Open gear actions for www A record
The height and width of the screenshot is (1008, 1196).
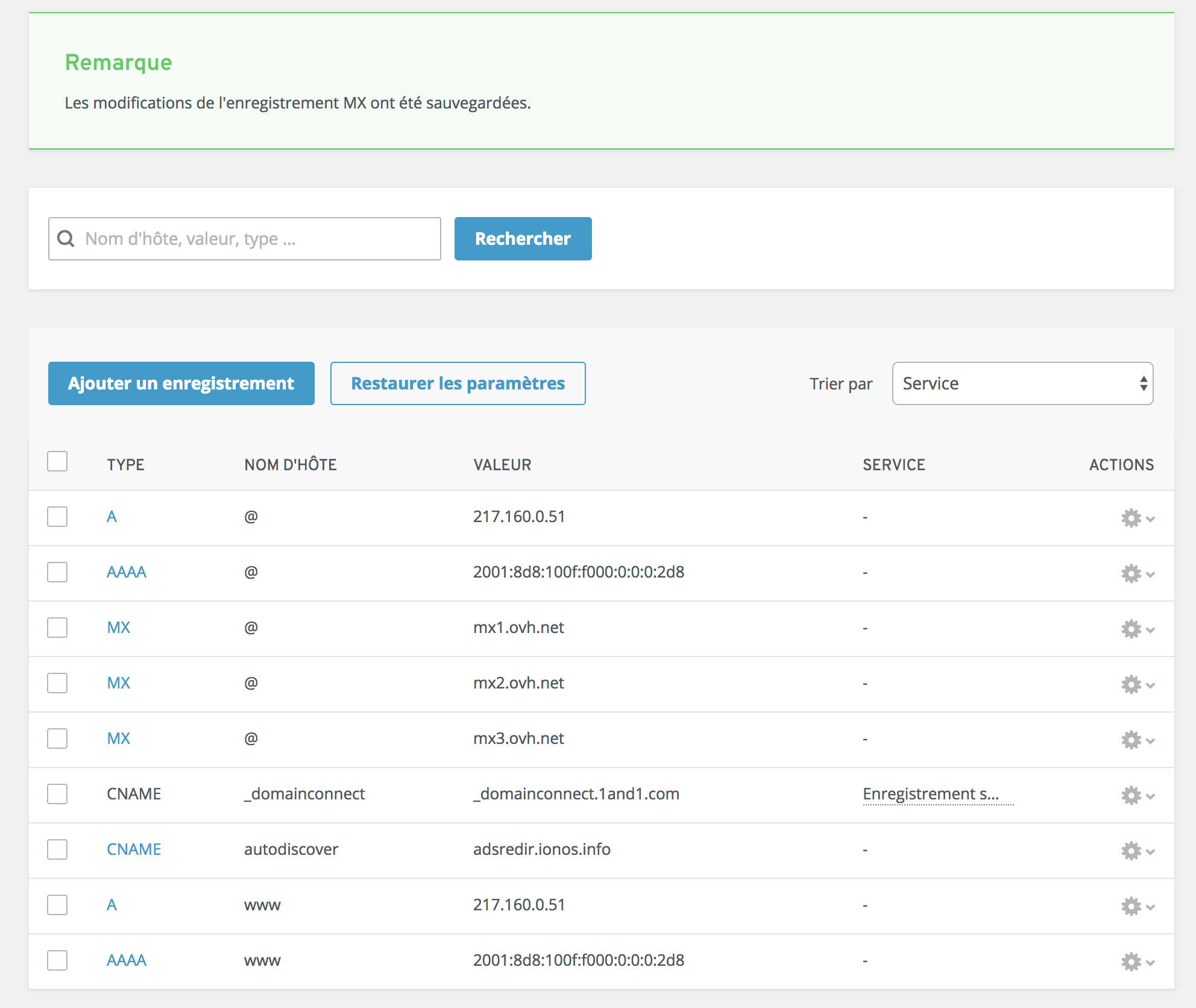pos(1131,906)
